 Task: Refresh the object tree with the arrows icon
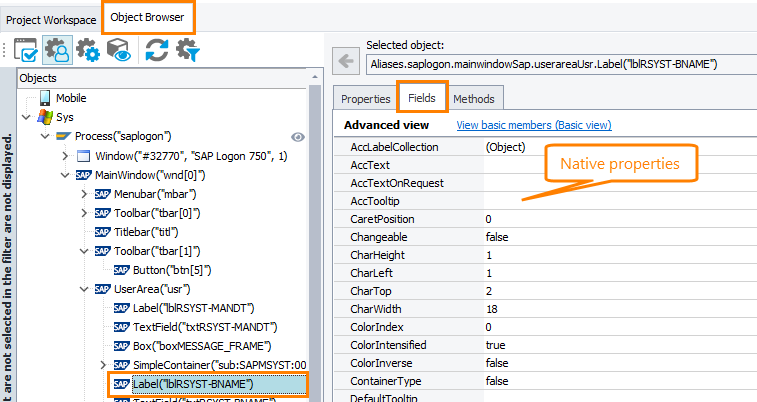(x=156, y=50)
